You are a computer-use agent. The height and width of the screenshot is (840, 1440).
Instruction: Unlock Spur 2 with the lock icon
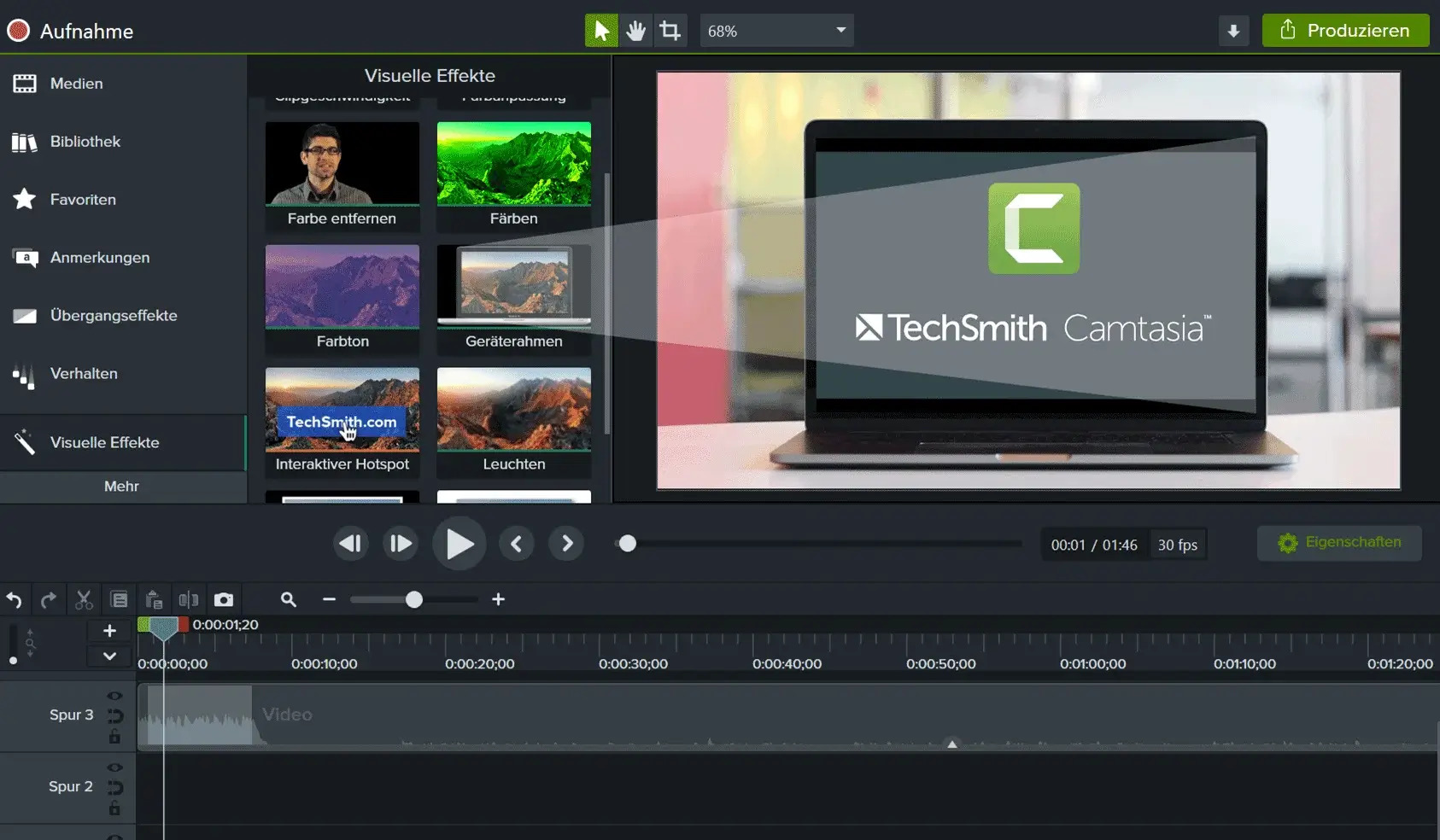pyautogui.click(x=114, y=807)
